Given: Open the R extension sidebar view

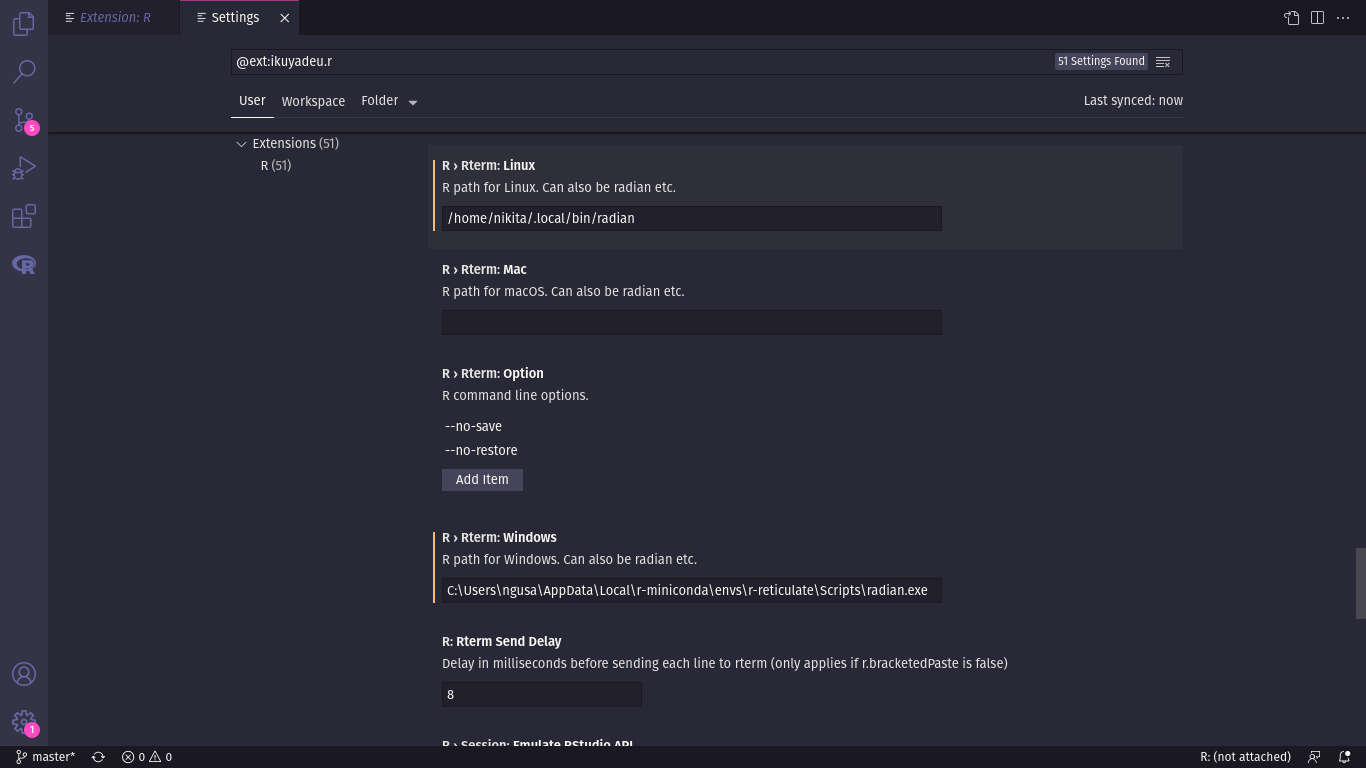Looking at the screenshot, I should click(x=23, y=265).
